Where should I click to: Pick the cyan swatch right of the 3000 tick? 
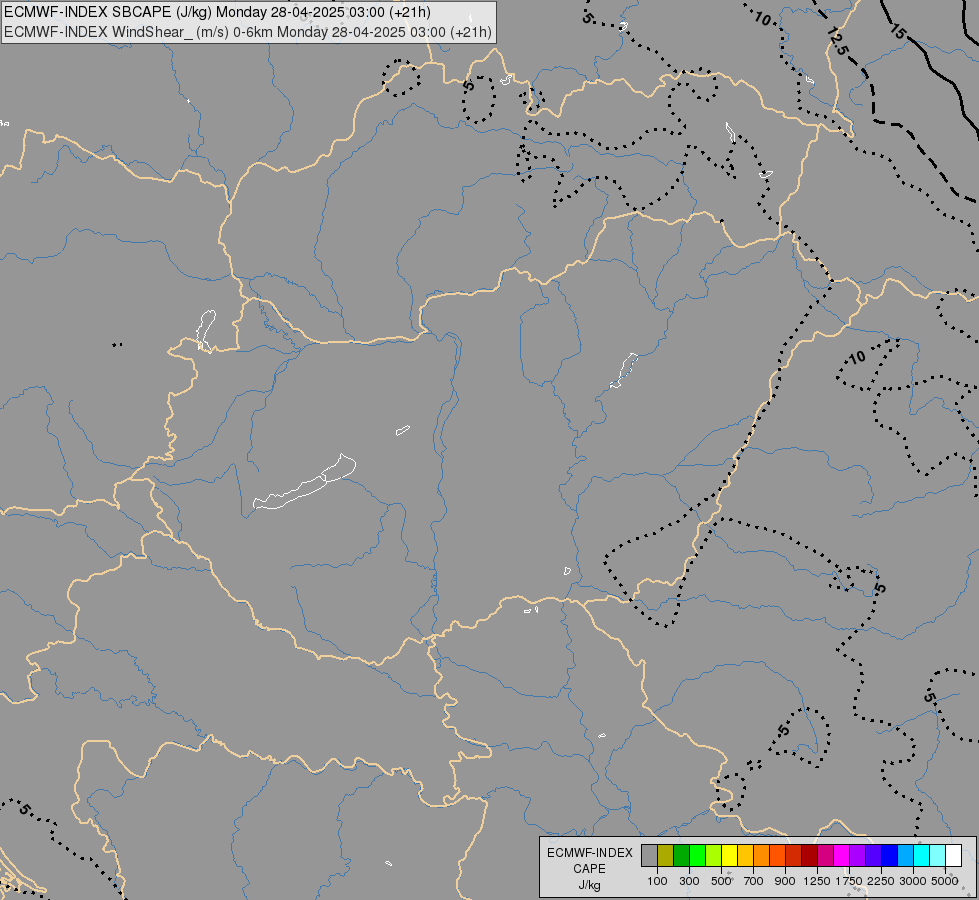[922, 856]
